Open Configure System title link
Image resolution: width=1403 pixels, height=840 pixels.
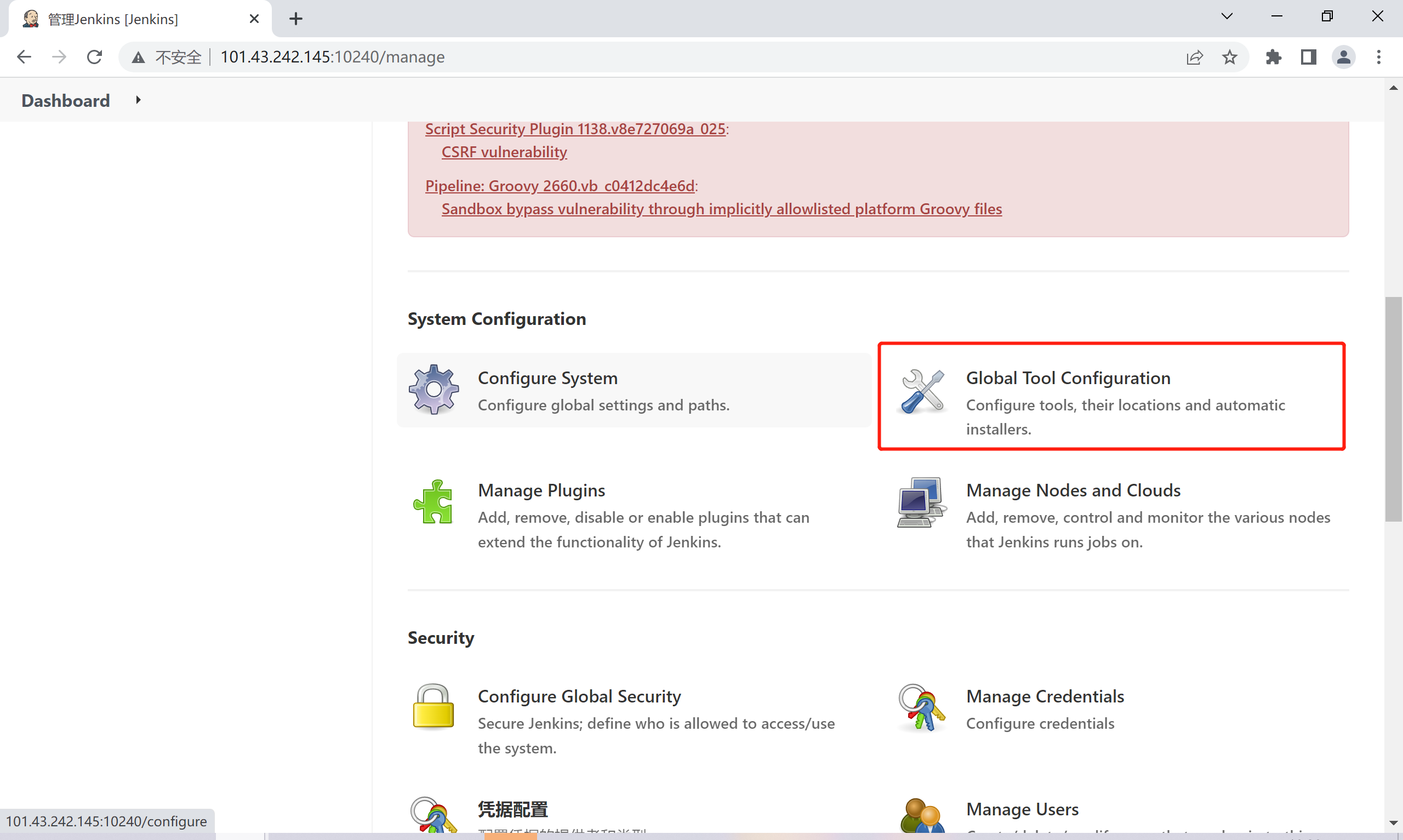point(547,378)
